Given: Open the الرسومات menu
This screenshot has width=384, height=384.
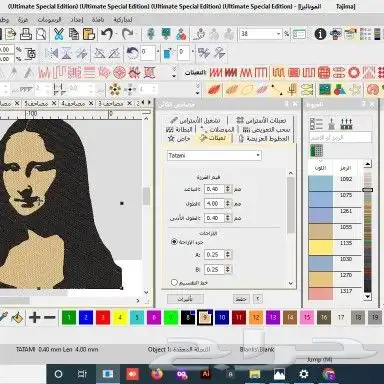Looking at the screenshot, I should [x=49, y=20].
